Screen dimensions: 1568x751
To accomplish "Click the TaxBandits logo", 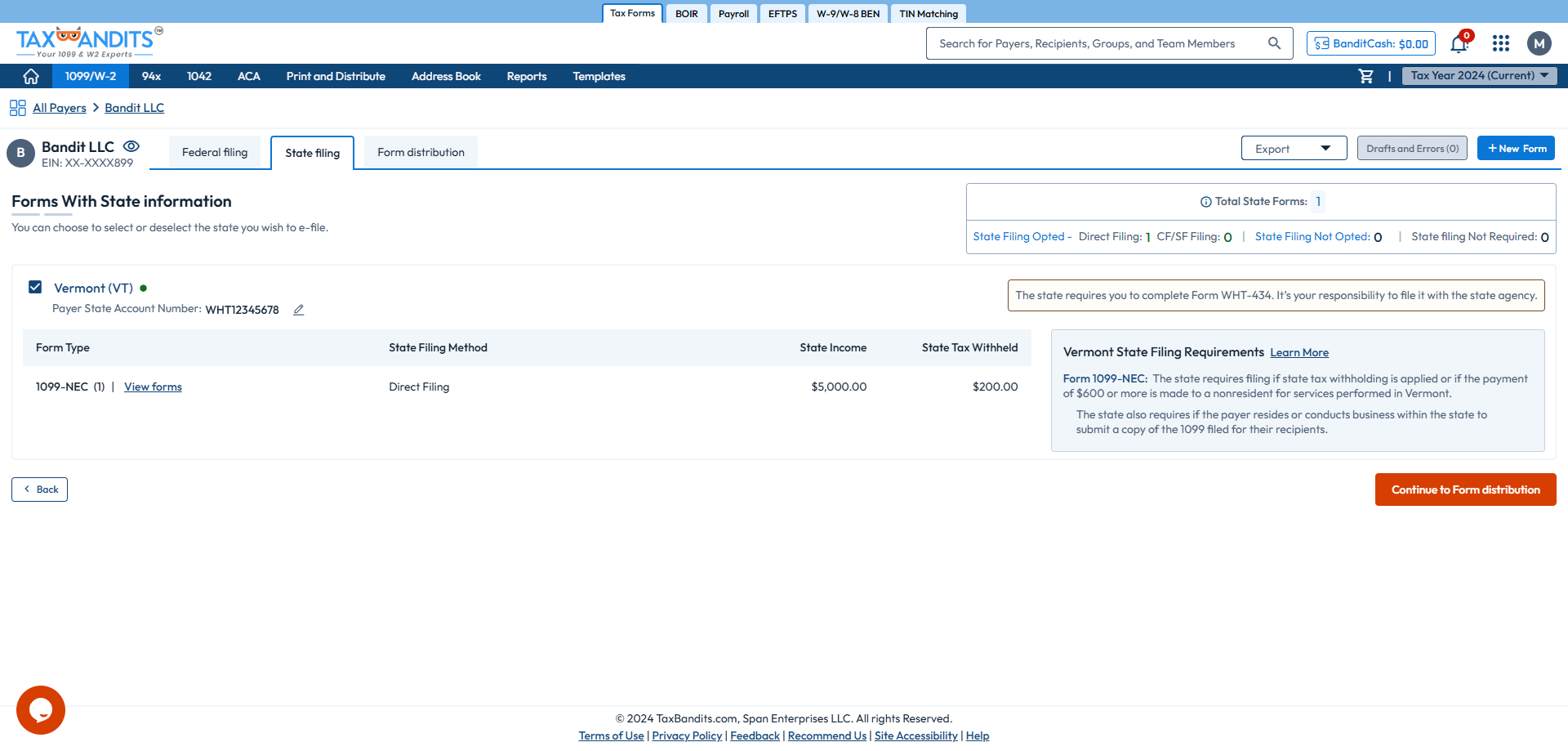I will 89,42.
